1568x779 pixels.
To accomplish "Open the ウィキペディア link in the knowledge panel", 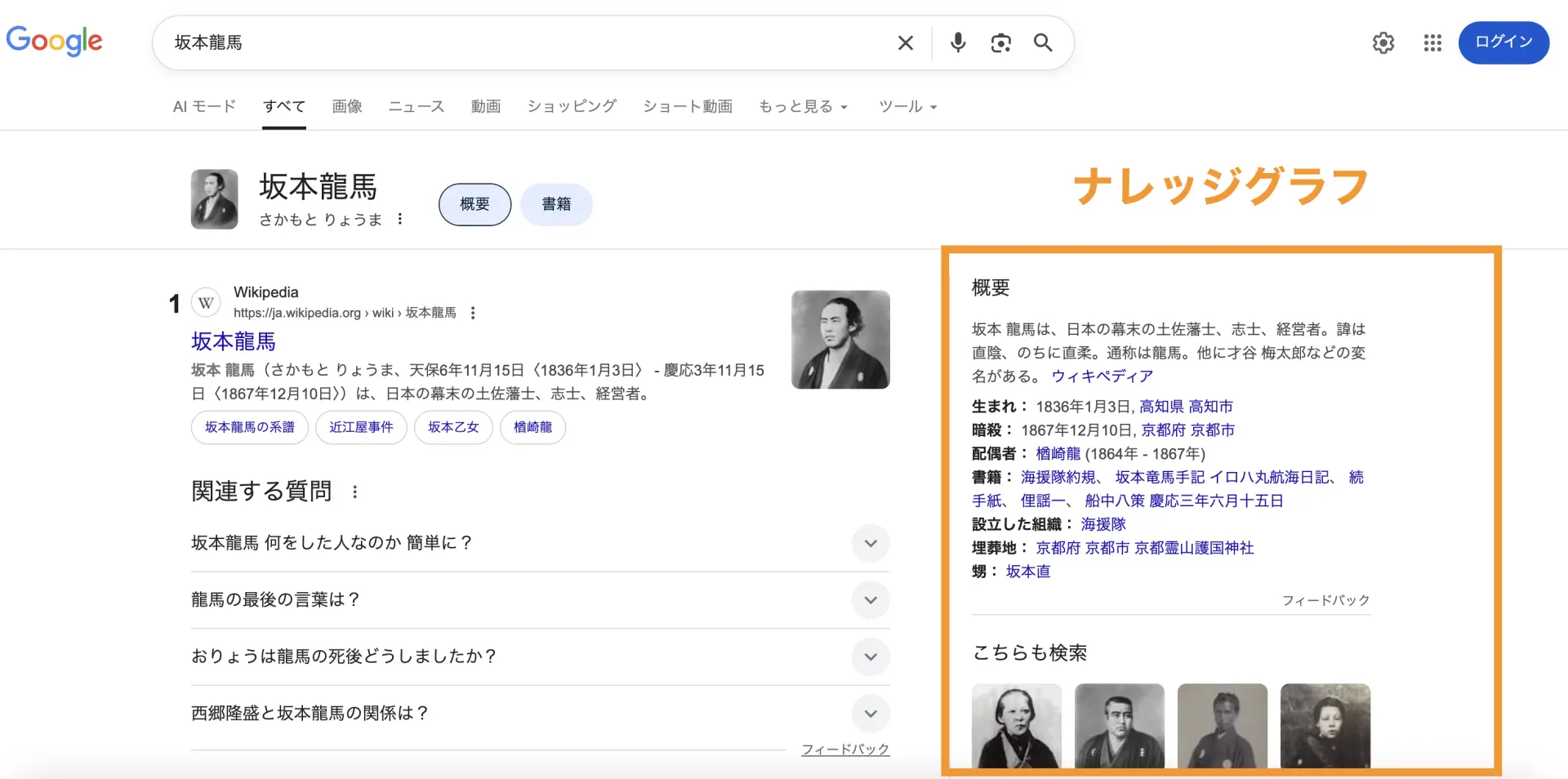I will point(1102,376).
